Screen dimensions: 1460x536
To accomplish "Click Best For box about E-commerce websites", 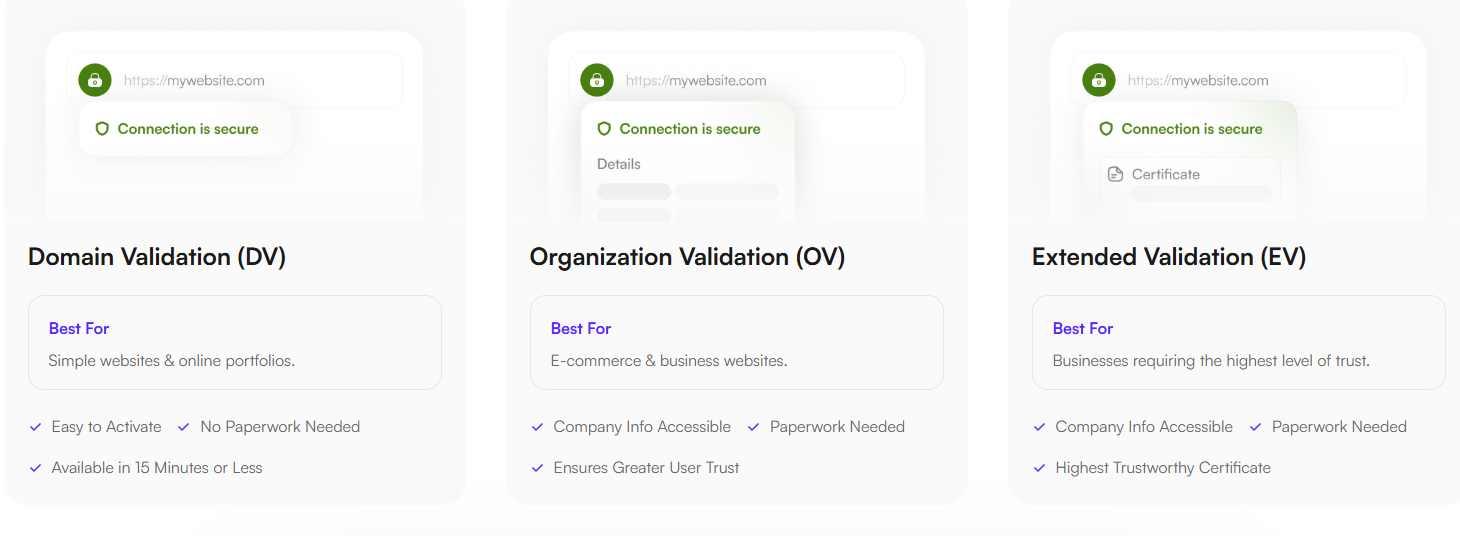I will (737, 343).
